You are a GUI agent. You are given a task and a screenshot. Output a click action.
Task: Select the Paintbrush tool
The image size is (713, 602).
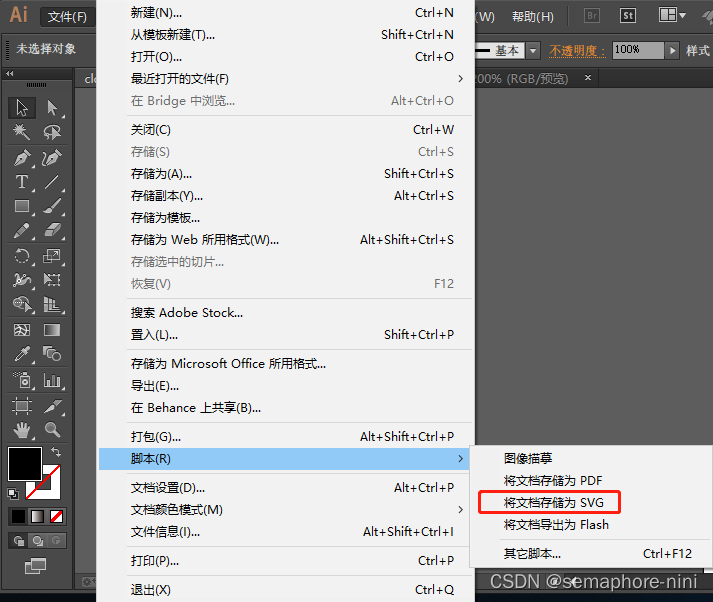coord(52,206)
